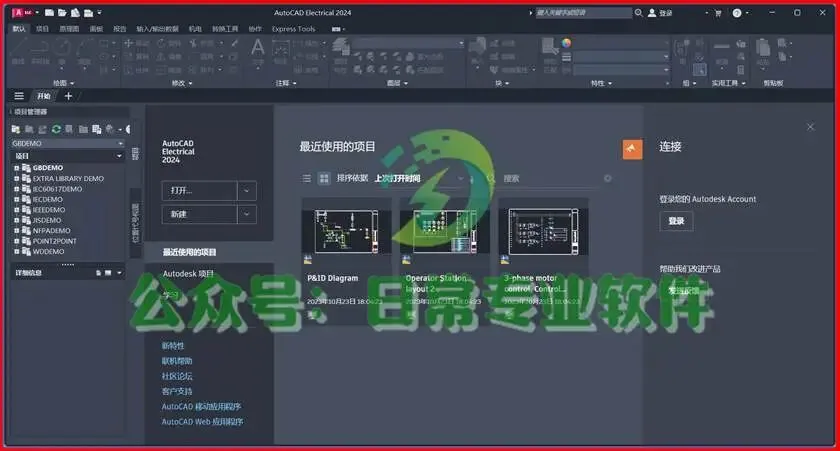Click the Move tool icon in modify panel
Screen dimensions: 840x451
[x=129, y=43]
